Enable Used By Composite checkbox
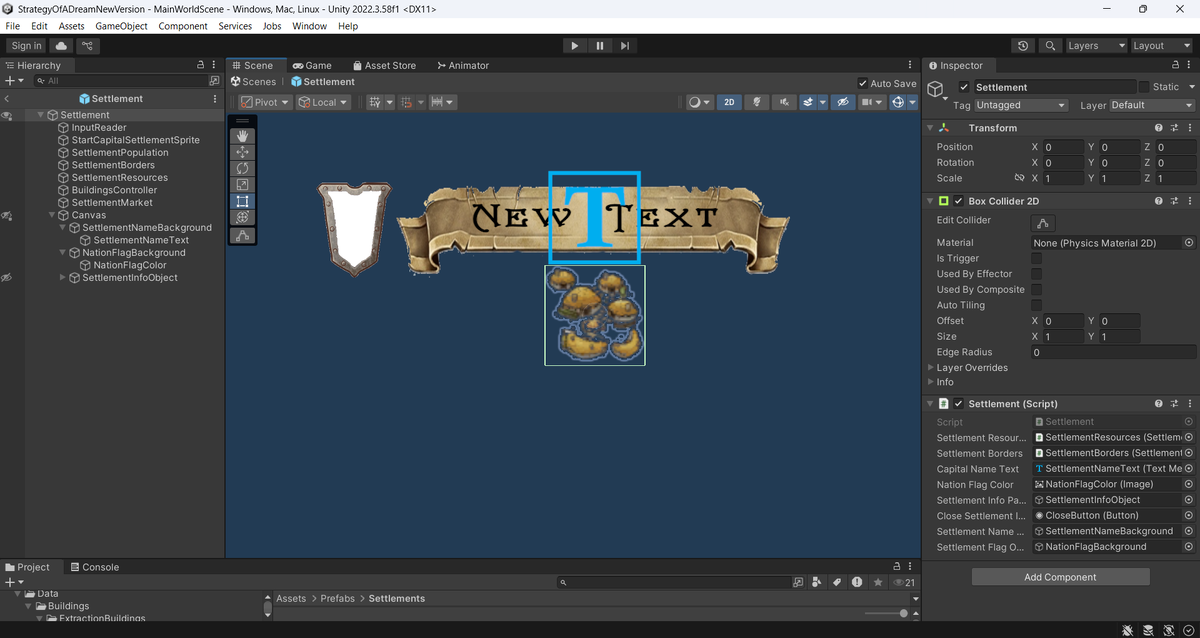The height and width of the screenshot is (638, 1200). [1037, 289]
